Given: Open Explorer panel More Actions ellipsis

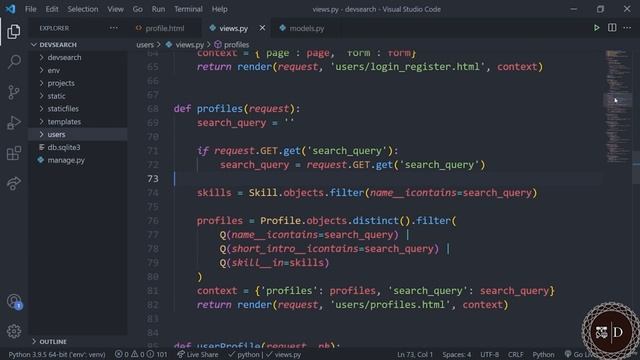Looking at the screenshot, I should coord(113,28).
